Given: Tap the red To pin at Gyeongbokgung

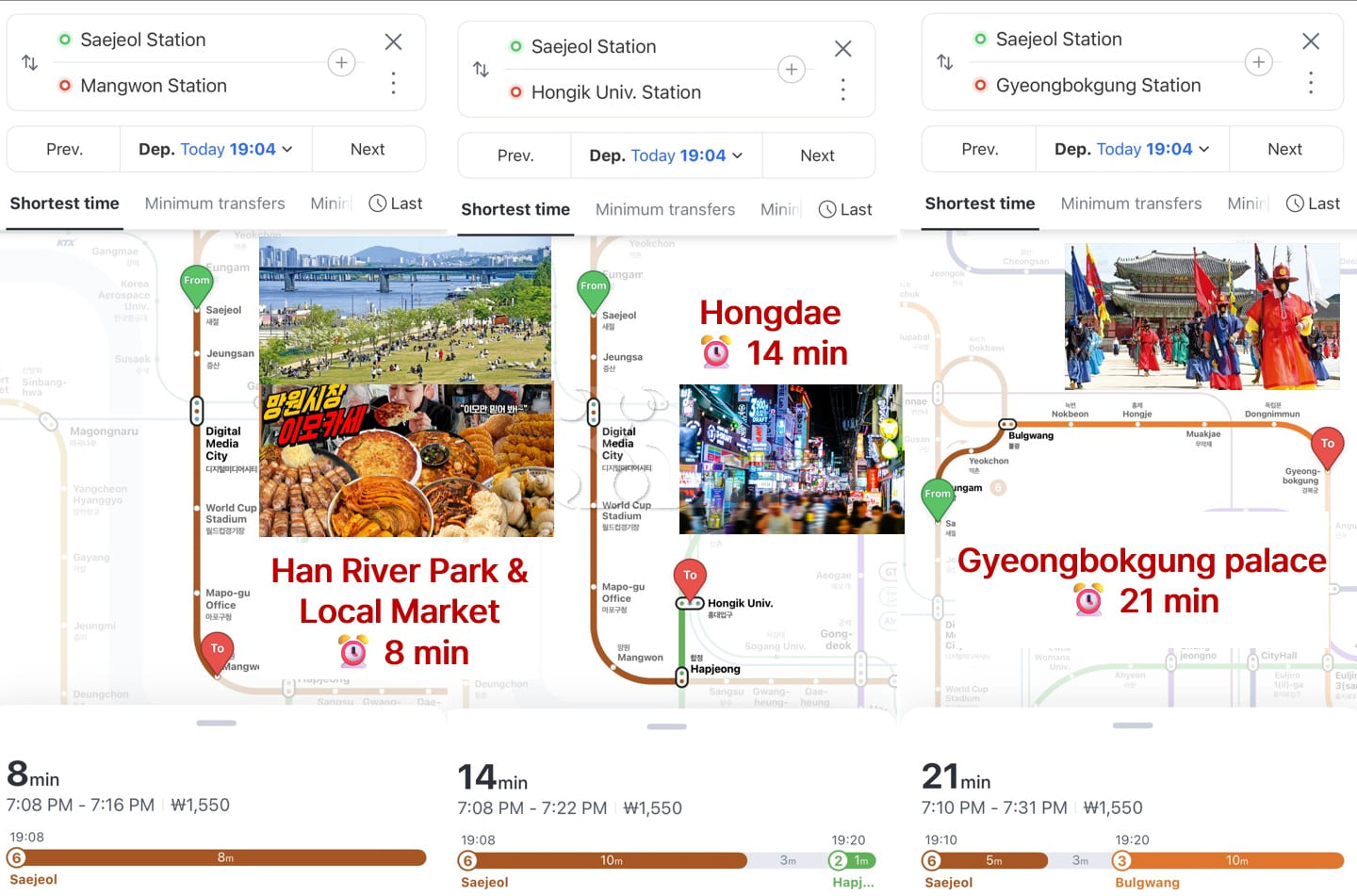Looking at the screenshot, I should point(1327,448).
